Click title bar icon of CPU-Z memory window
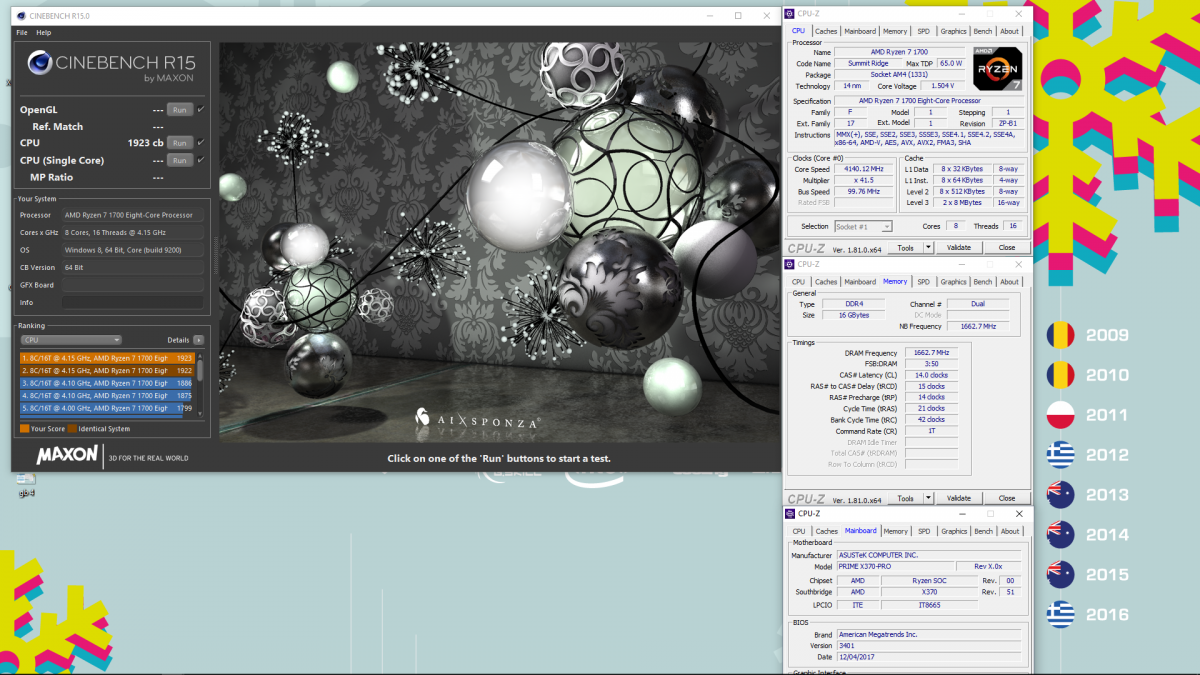 (x=790, y=264)
